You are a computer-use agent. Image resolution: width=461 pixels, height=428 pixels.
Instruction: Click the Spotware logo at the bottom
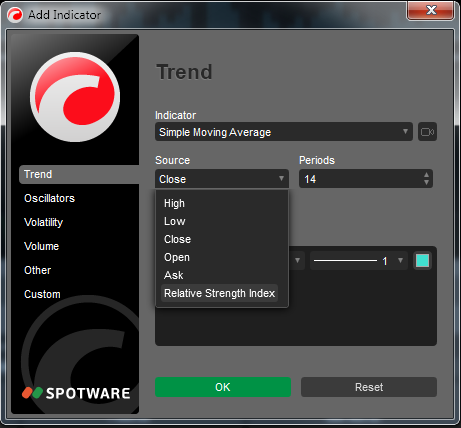(76, 393)
